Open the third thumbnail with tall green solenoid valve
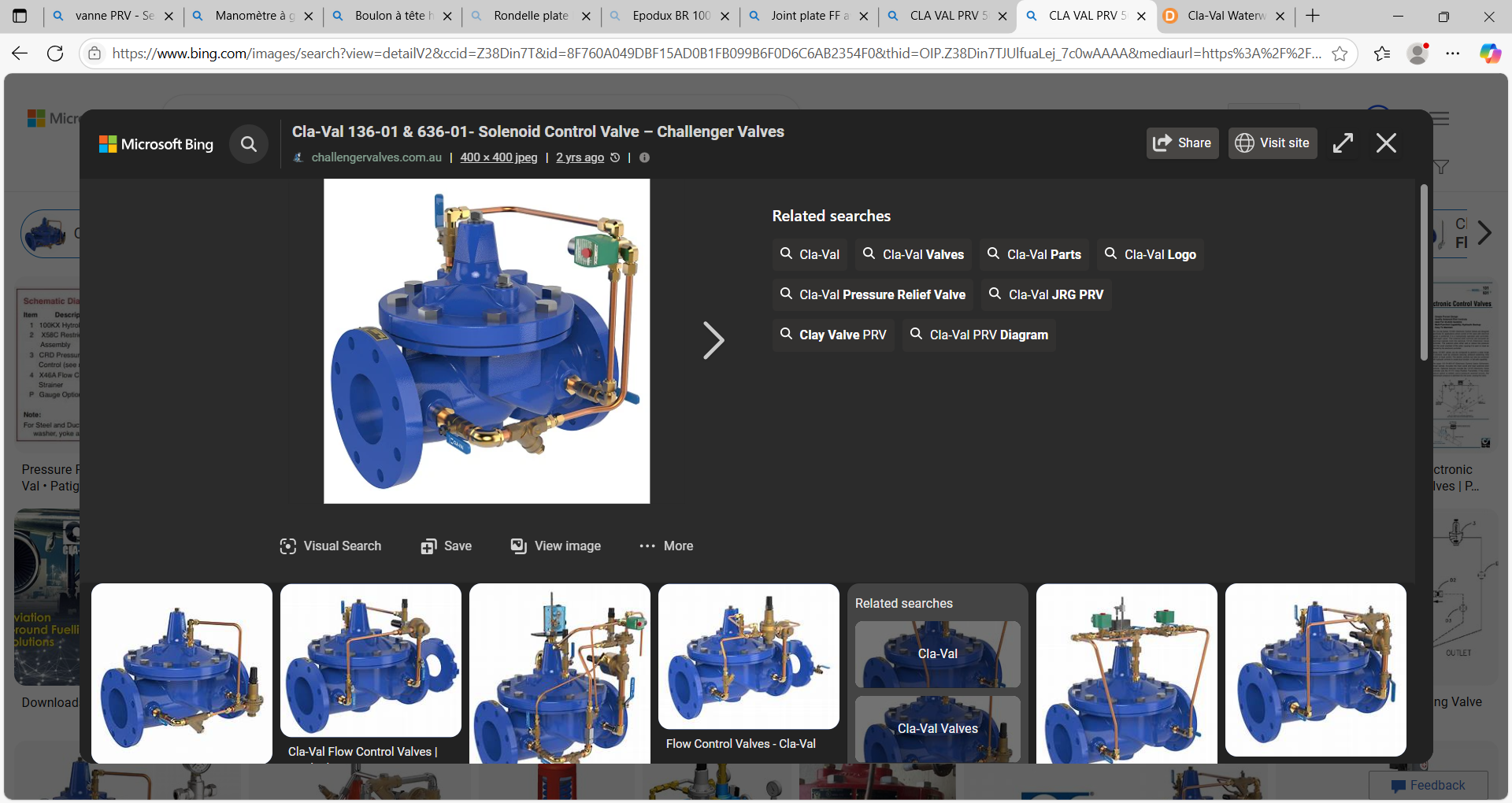The height and width of the screenshot is (803, 1512). [x=560, y=673]
